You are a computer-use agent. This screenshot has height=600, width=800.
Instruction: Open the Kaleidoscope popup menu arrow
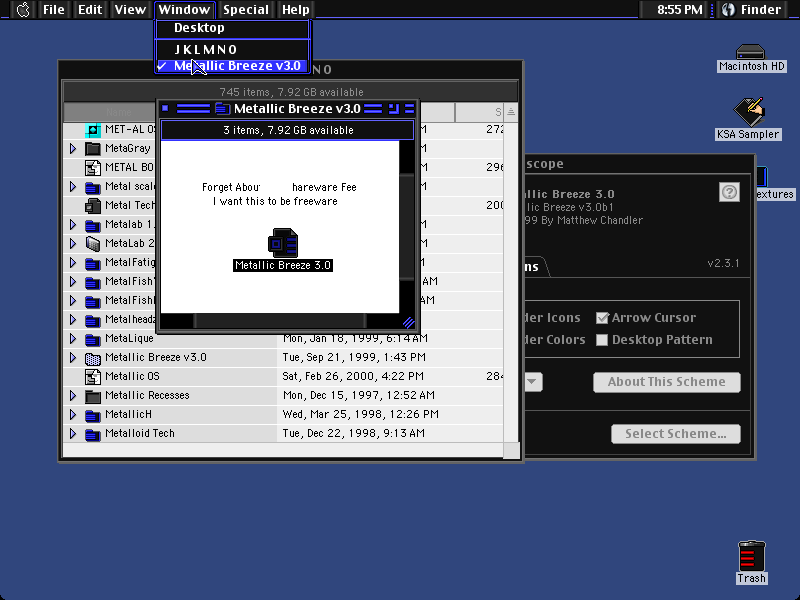point(532,382)
